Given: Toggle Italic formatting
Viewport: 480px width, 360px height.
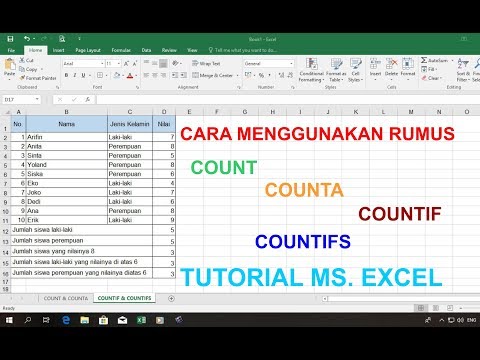Looking at the screenshot, I should tap(75, 75).
